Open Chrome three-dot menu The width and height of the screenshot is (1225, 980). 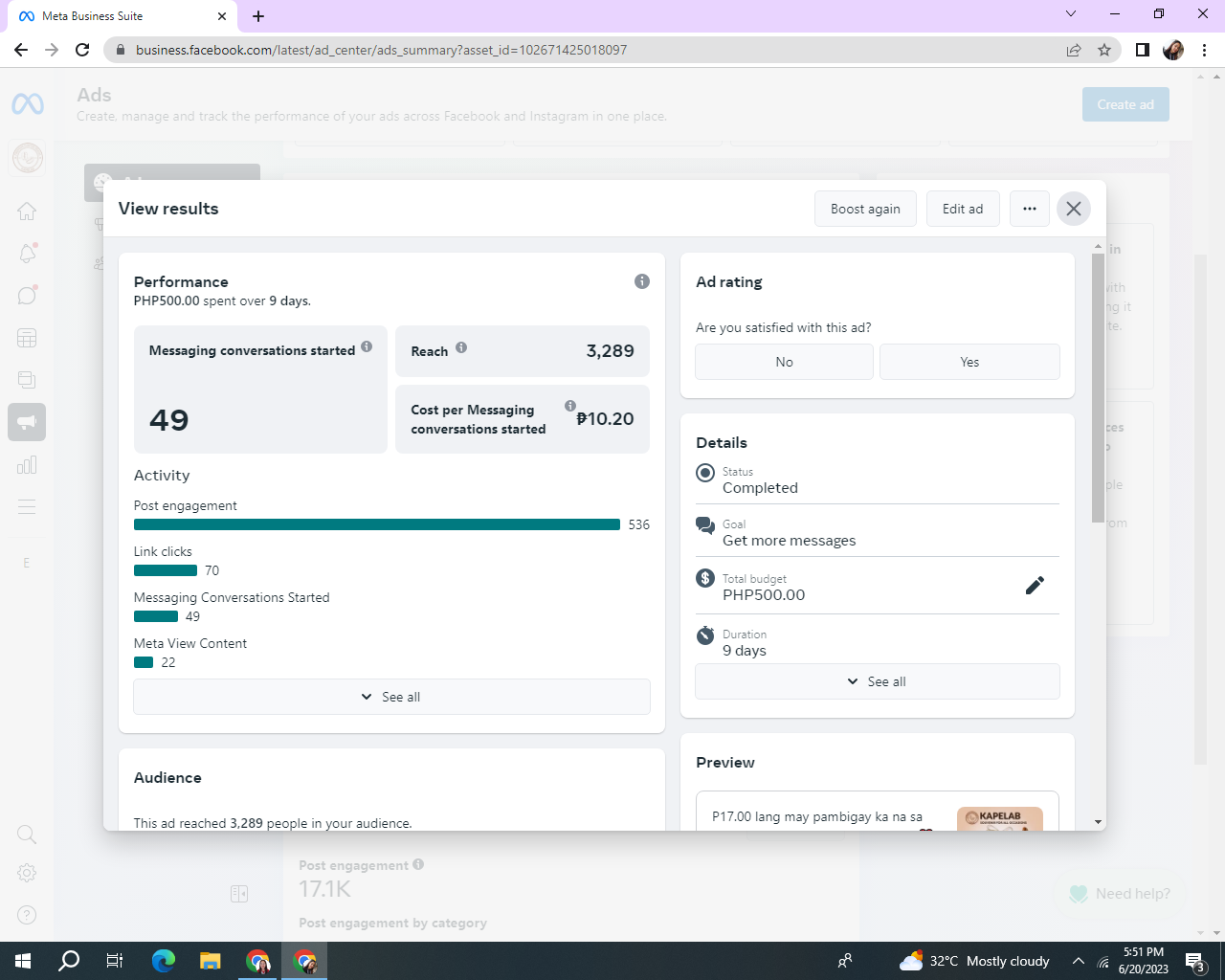pyautogui.click(x=1204, y=50)
